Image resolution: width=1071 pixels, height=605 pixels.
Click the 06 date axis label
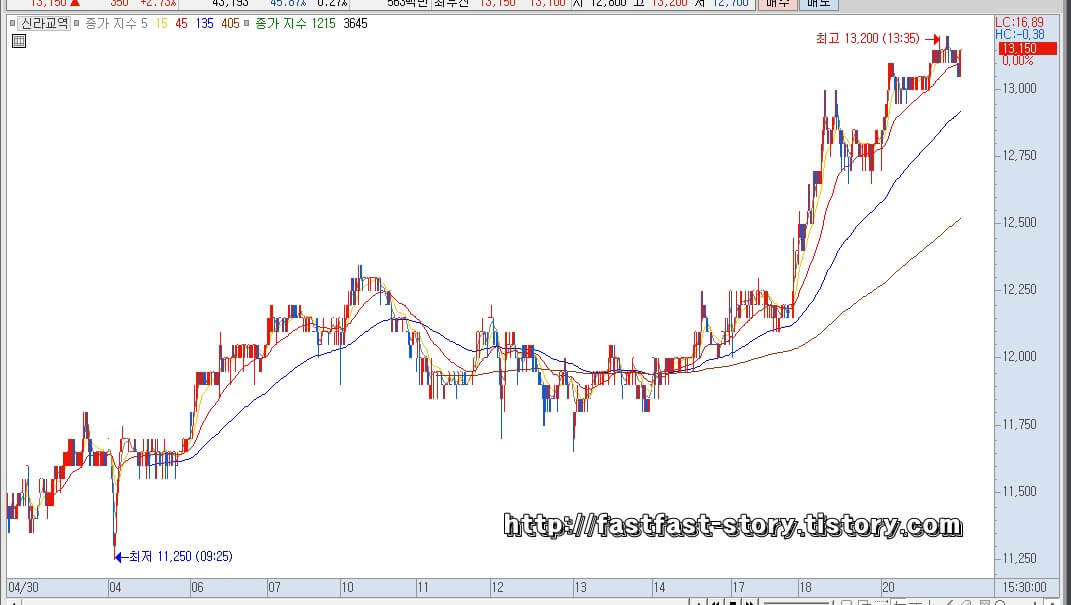(x=197, y=587)
